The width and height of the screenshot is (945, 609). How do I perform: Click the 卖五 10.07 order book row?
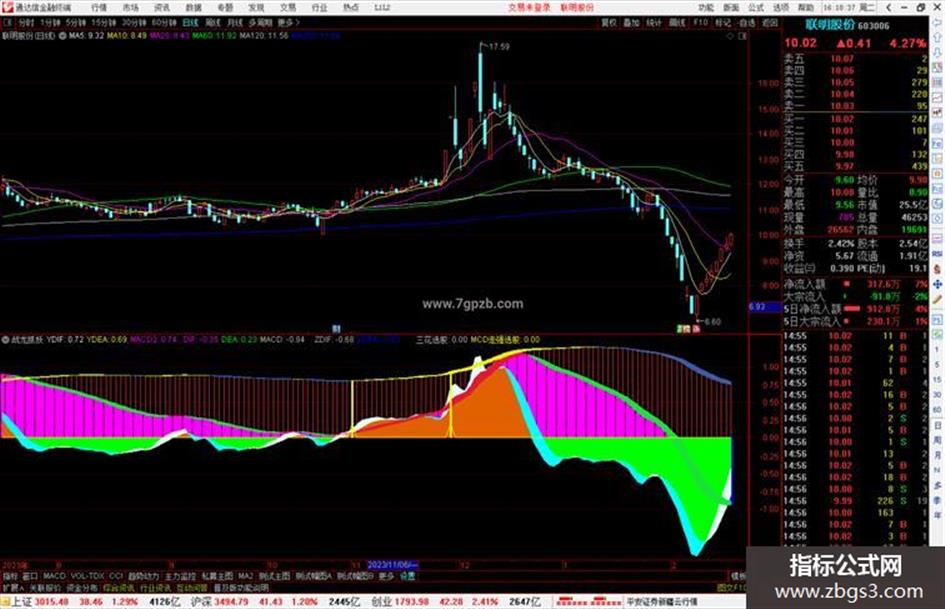click(855, 59)
